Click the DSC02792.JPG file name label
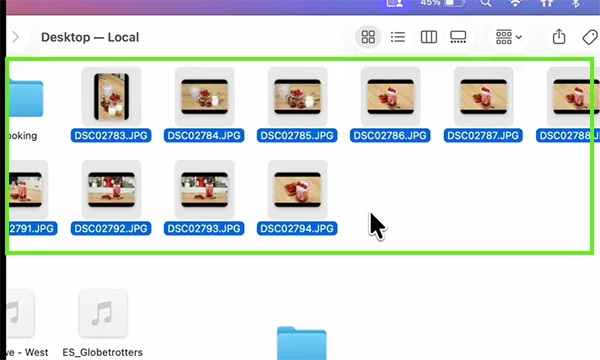The width and height of the screenshot is (600, 360). point(111,228)
